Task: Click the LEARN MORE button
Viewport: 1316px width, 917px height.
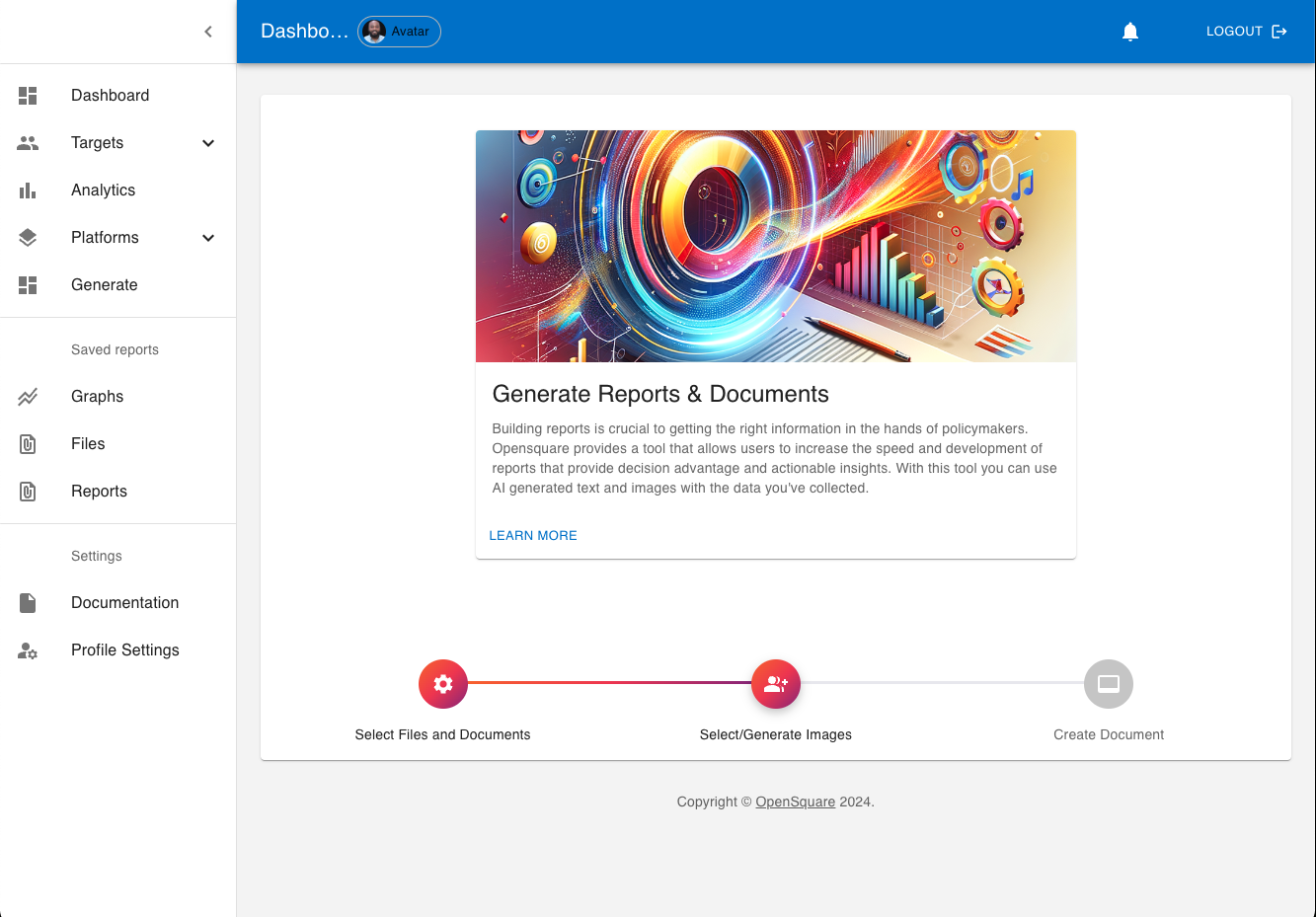Action: [533, 535]
